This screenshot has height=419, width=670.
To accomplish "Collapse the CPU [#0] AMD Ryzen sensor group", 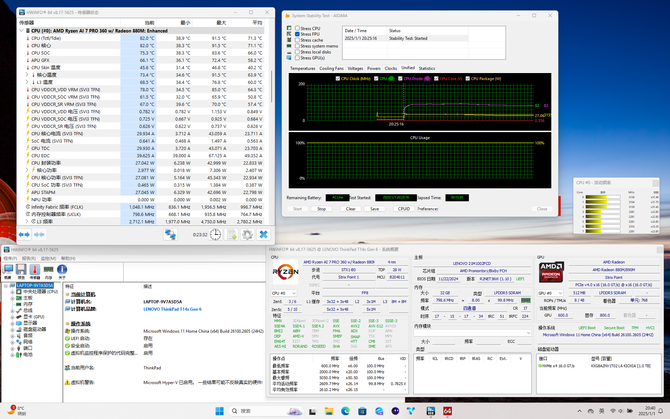I will click(21, 31).
